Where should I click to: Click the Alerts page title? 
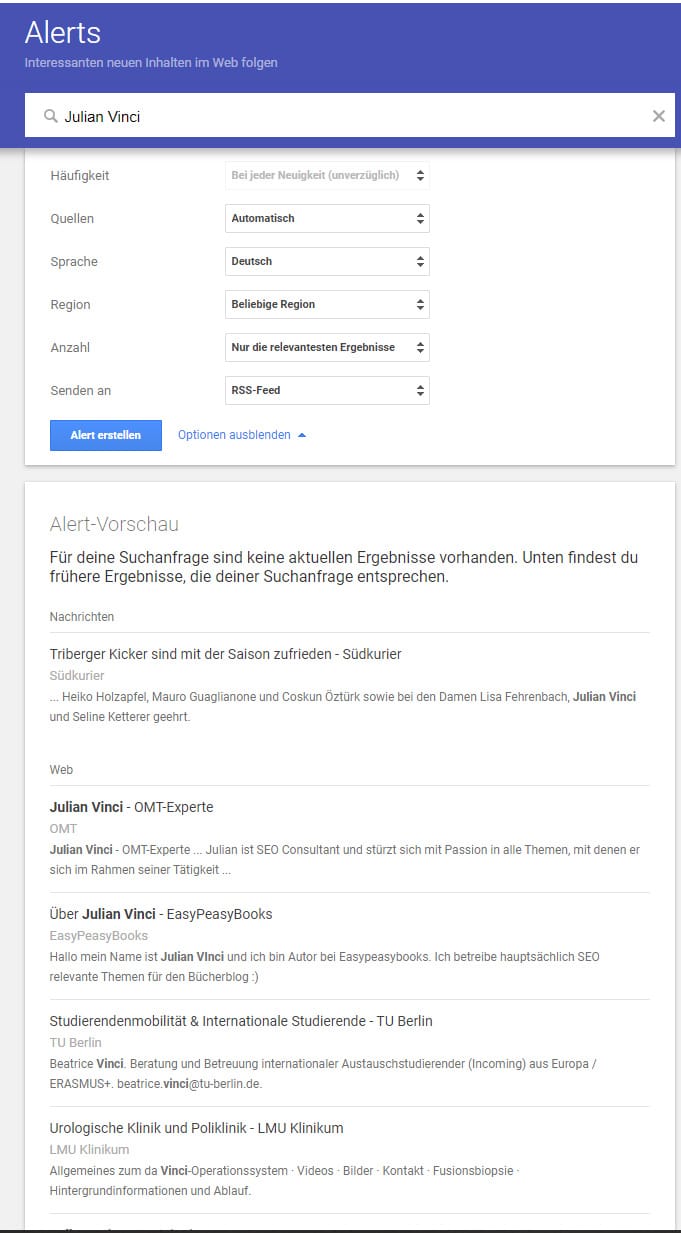point(62,33)
